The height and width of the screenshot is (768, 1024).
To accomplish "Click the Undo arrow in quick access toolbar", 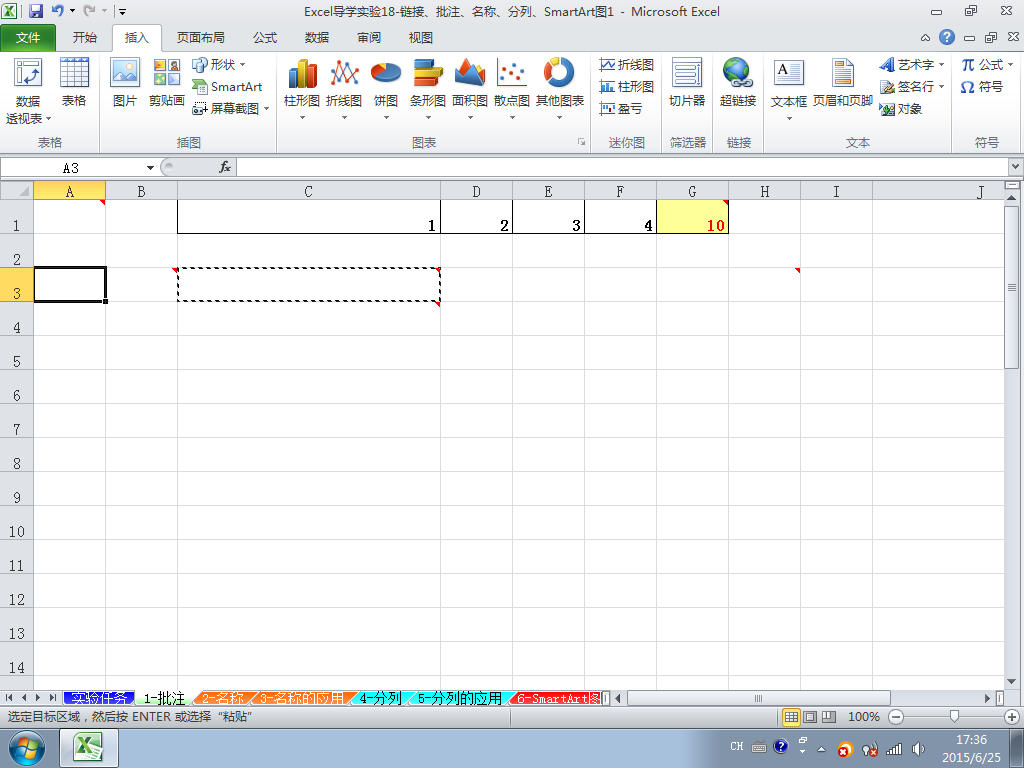I will [x=57, y=11].
